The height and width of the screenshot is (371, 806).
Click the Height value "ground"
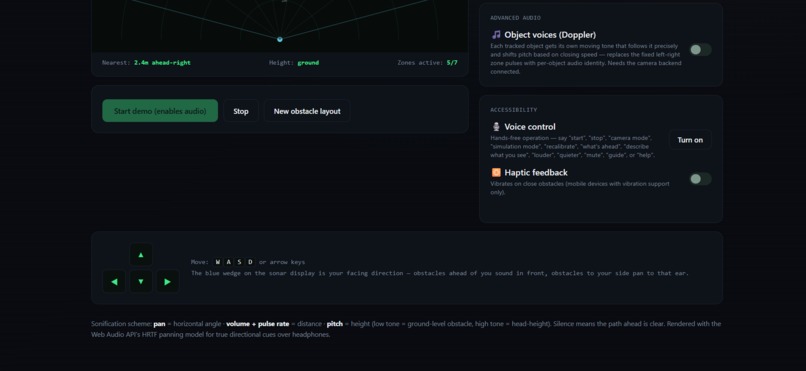click(x=308, y=63)
